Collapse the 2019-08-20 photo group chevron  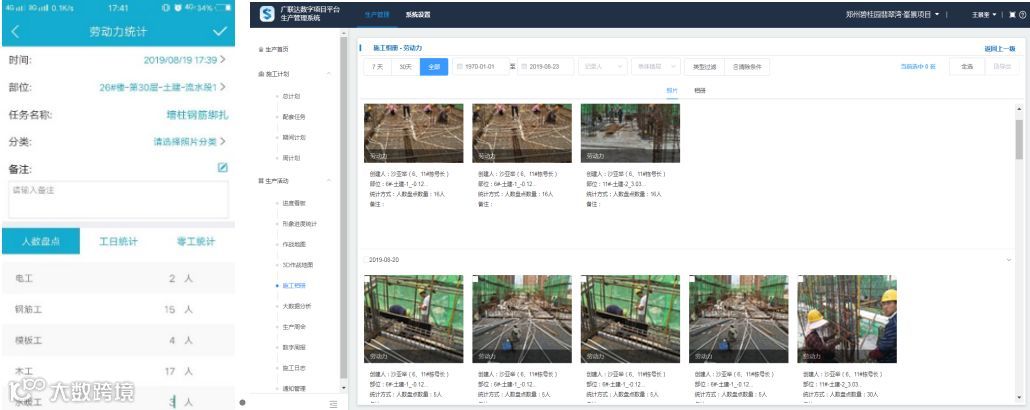(1009, 260)
